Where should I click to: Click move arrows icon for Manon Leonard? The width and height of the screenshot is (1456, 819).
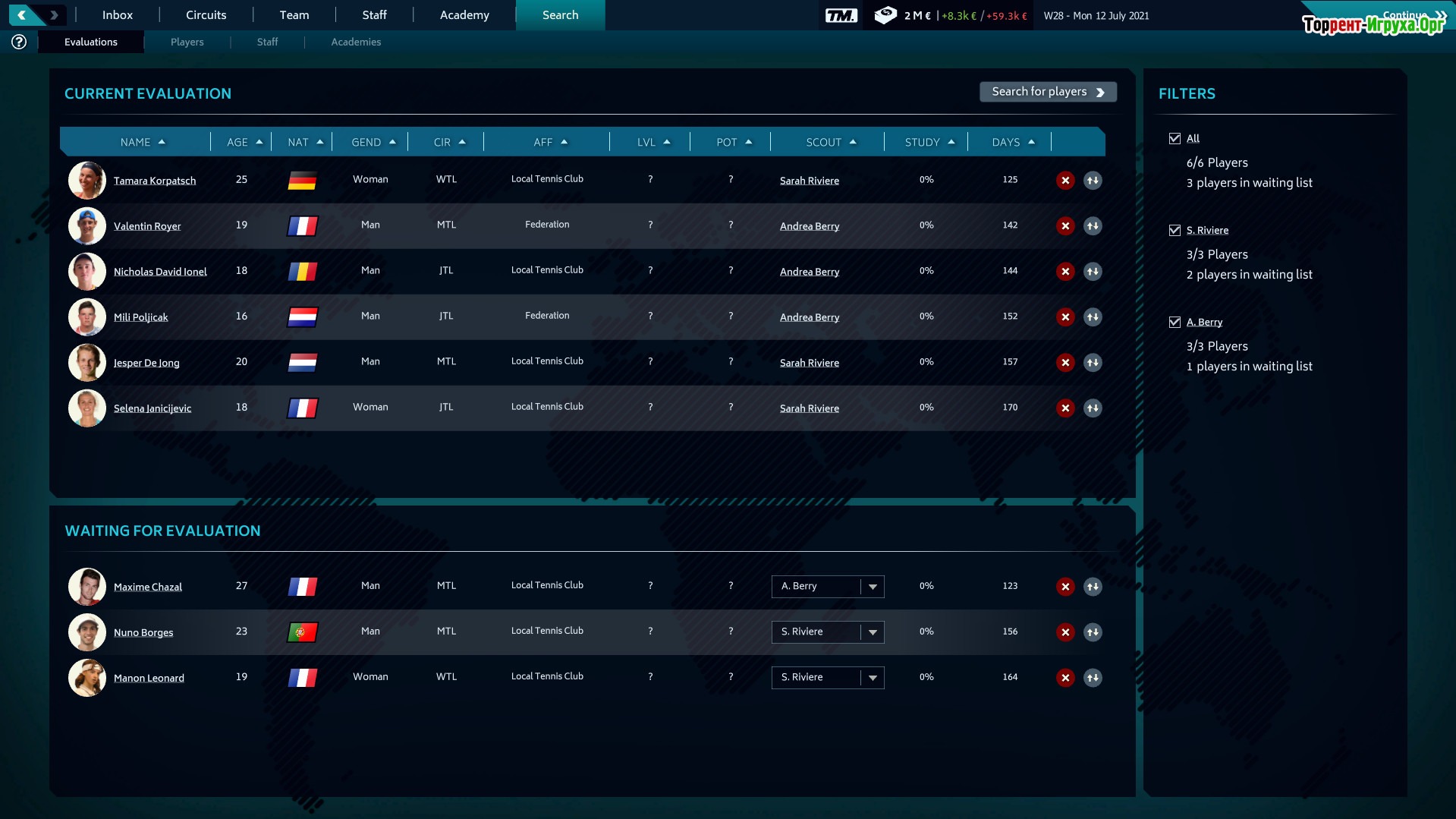pyautogui.click(x=1093, y=678)
